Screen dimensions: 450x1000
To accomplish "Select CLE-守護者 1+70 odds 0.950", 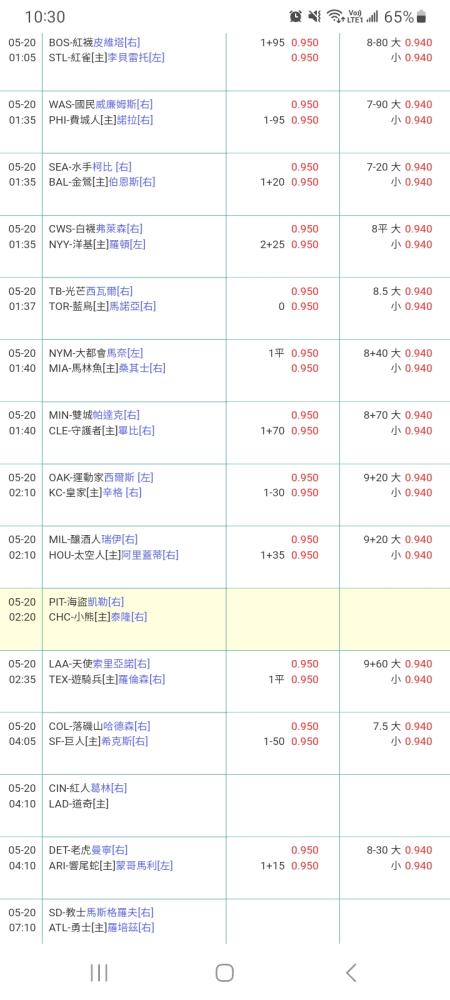I will click(289, 430).
